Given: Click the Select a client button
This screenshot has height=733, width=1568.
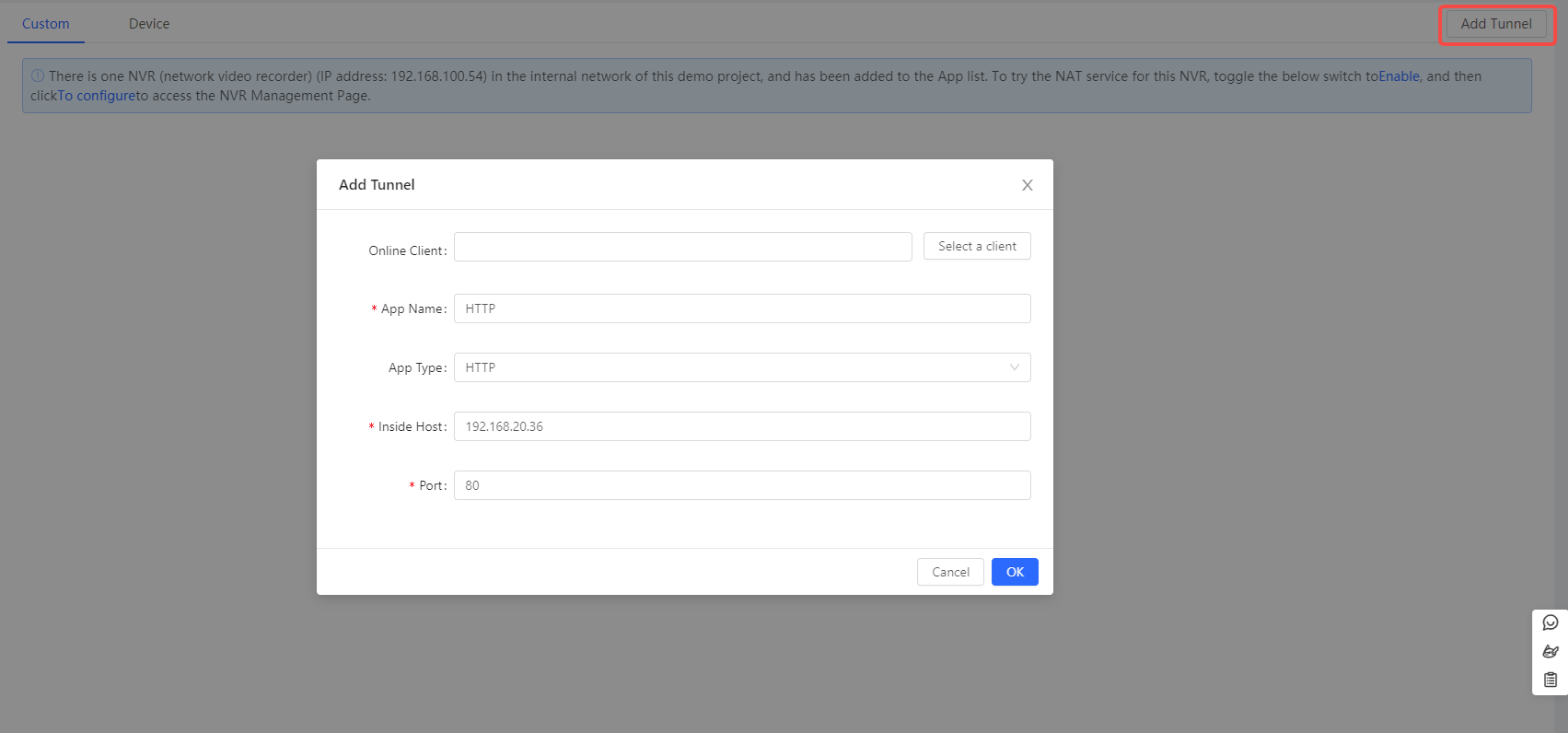Looking at the screenshot, I should (x=976, y=246).
